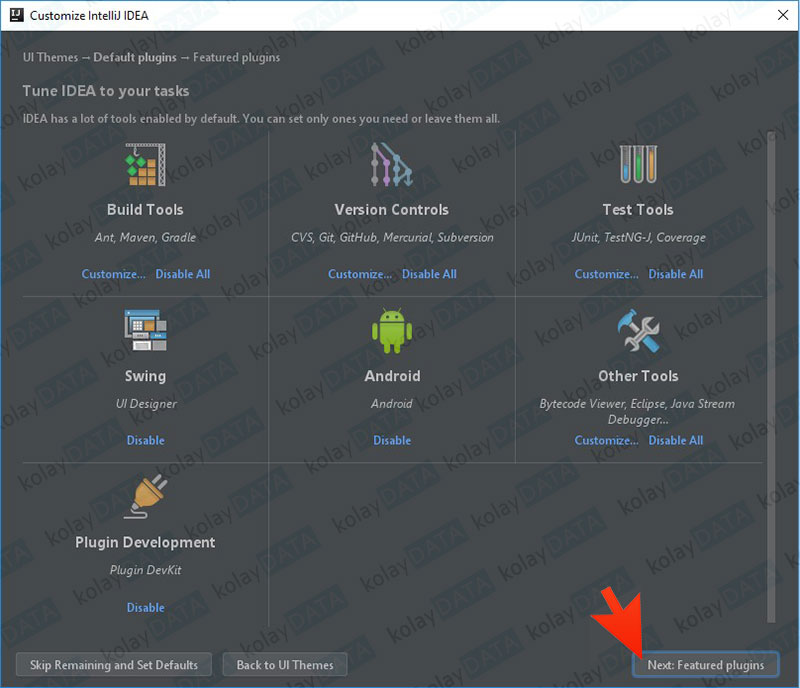The height and width of the screenshot is (688, 800).
Task: Click the IntelliJ IDEA title bar icon
Action: click(x=15, y=16)
